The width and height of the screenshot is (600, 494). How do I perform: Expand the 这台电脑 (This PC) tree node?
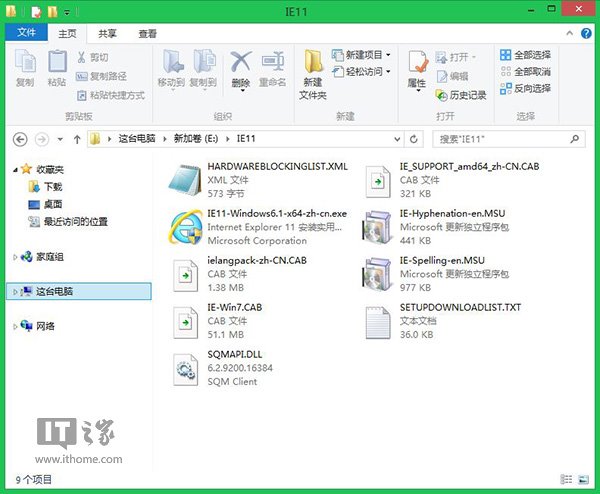coord(14,291)
